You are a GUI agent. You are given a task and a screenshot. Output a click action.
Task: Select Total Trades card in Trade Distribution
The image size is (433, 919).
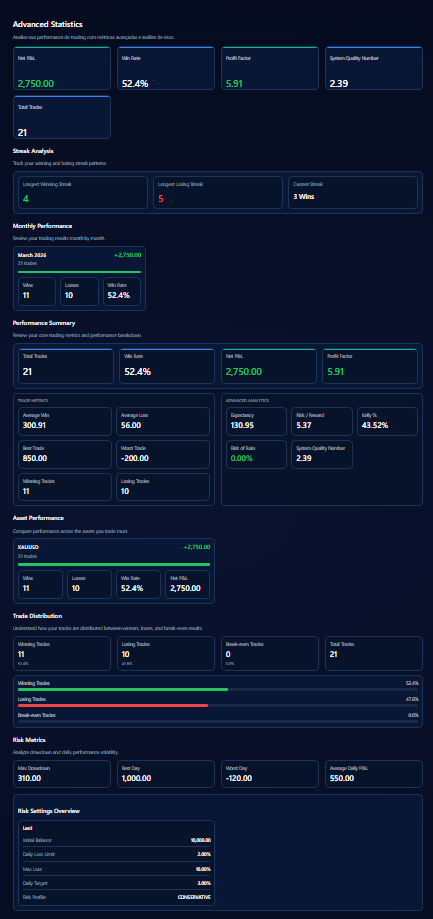click(374, 653)
